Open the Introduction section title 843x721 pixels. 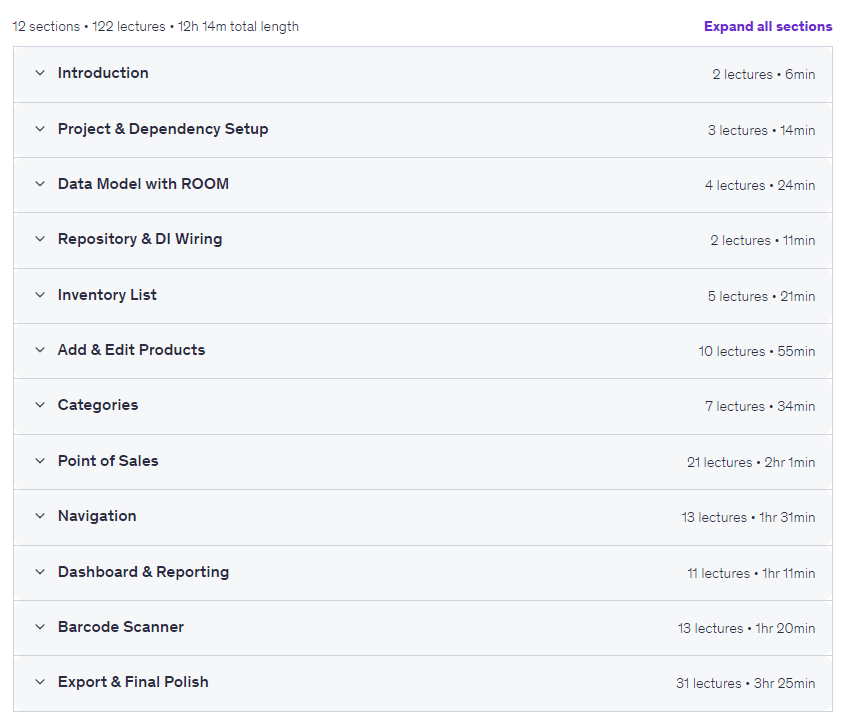pyautogui.click(x=103, y=73)
